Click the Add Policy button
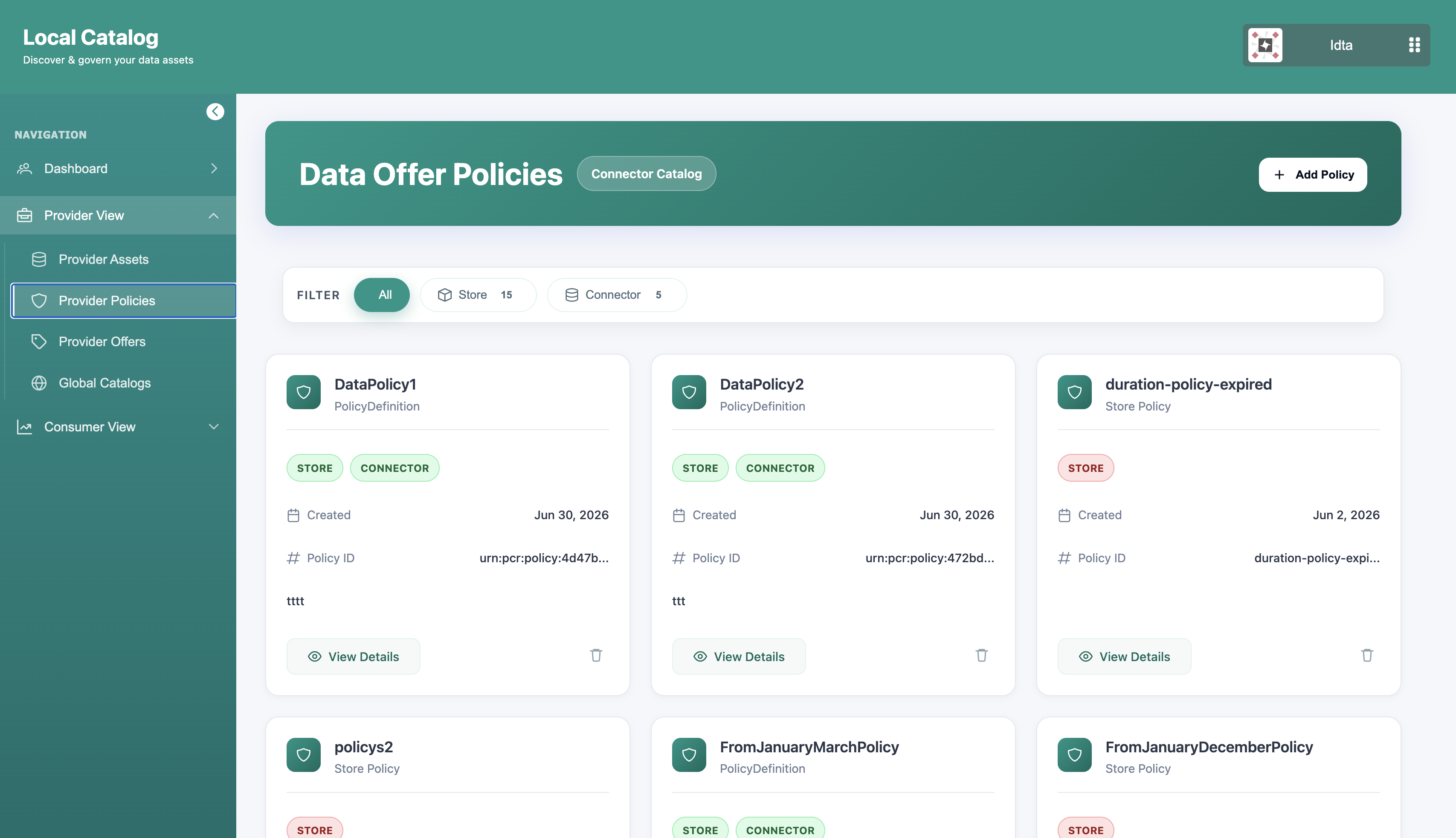 point(1313,175)
